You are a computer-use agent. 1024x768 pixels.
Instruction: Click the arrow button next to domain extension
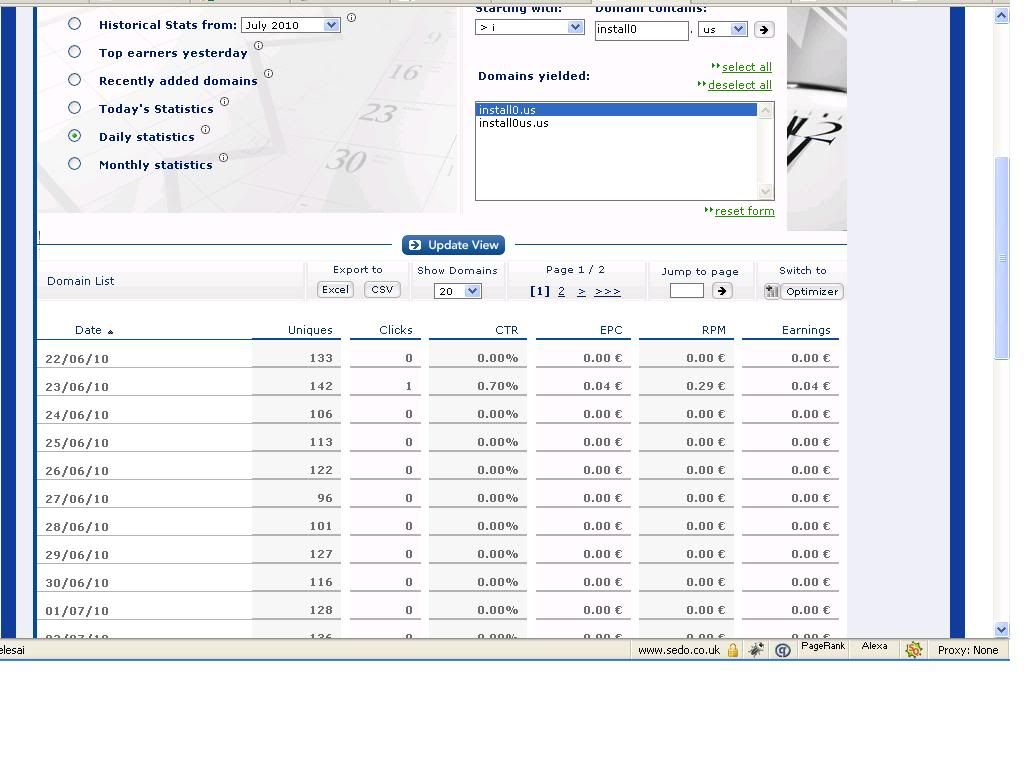pos(763,30)
